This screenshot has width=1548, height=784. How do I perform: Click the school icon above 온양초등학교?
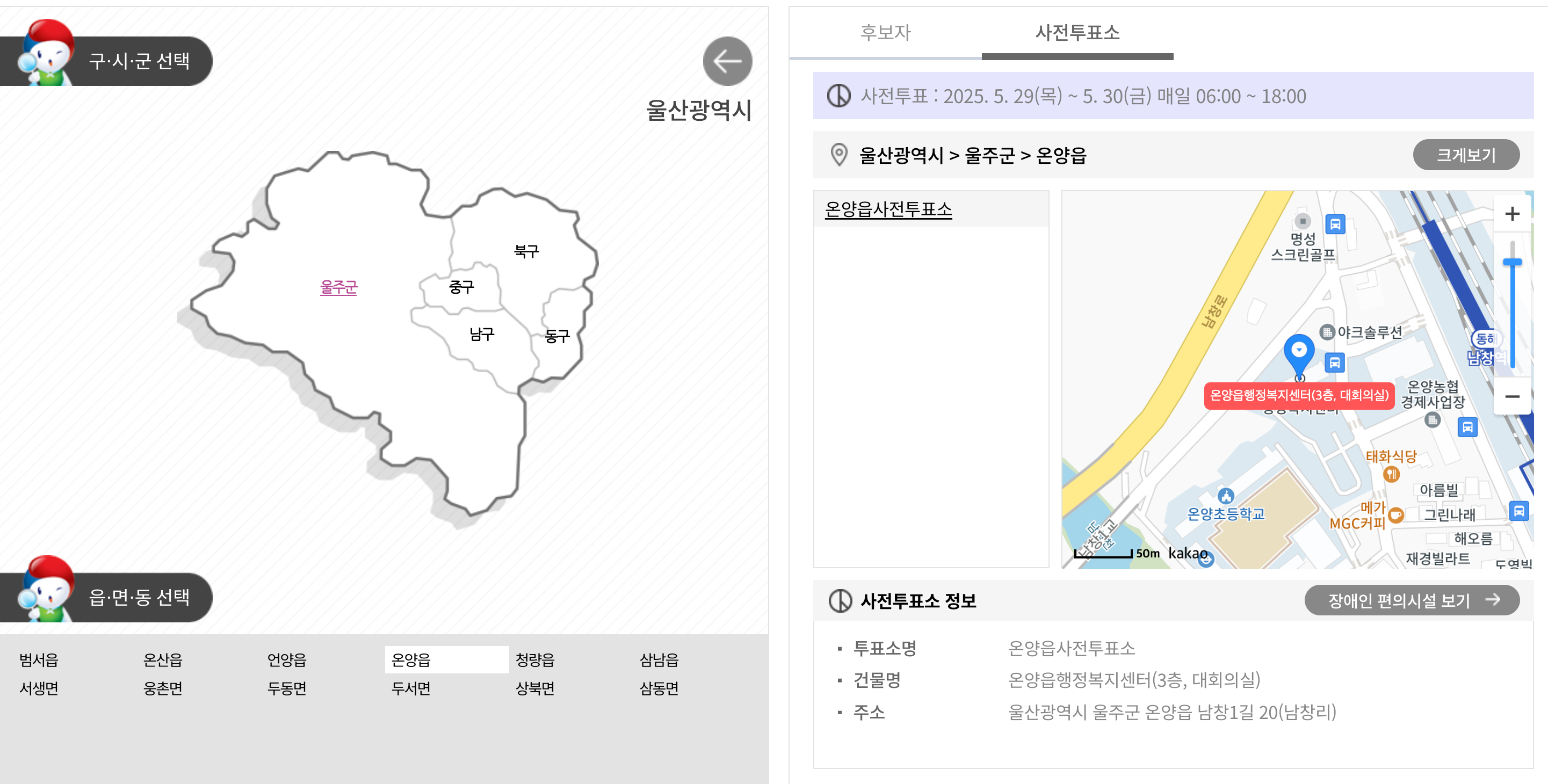coord(1226,496)
